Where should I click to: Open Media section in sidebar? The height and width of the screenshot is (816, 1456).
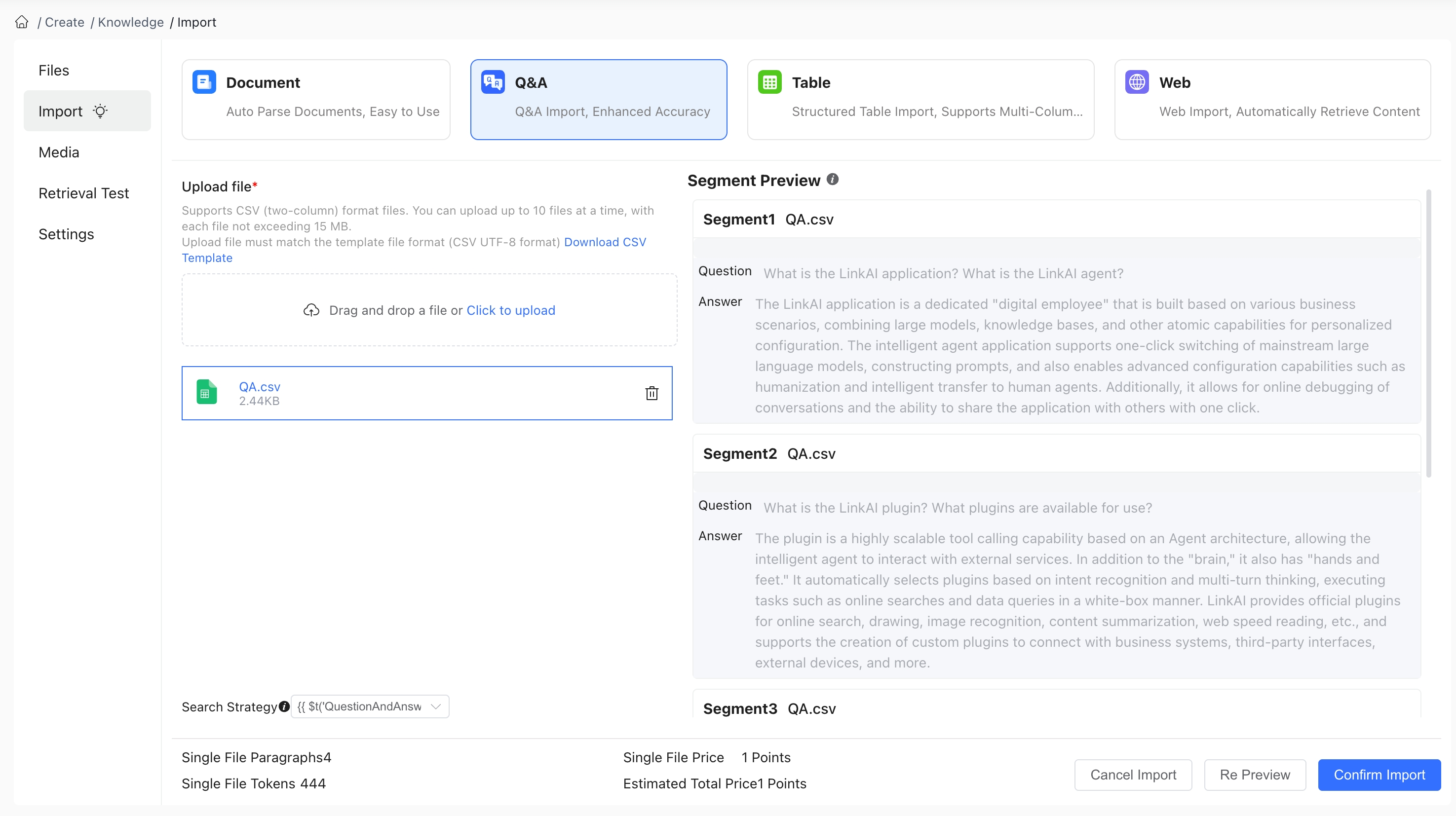[59, 152]
